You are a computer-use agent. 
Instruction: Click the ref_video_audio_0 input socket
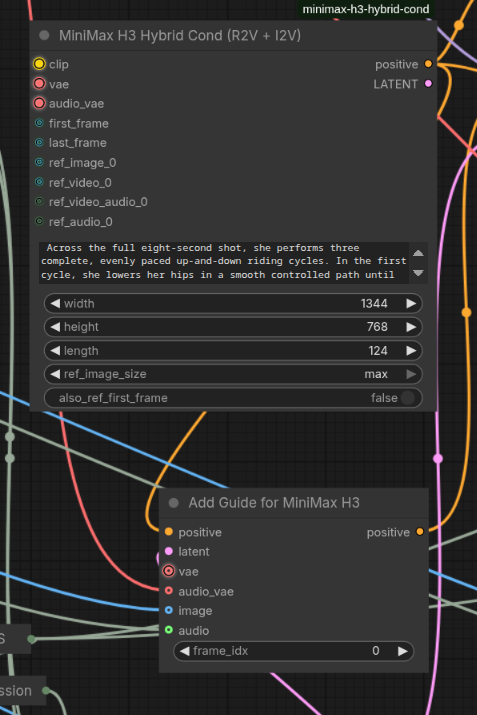pos(39,201)
